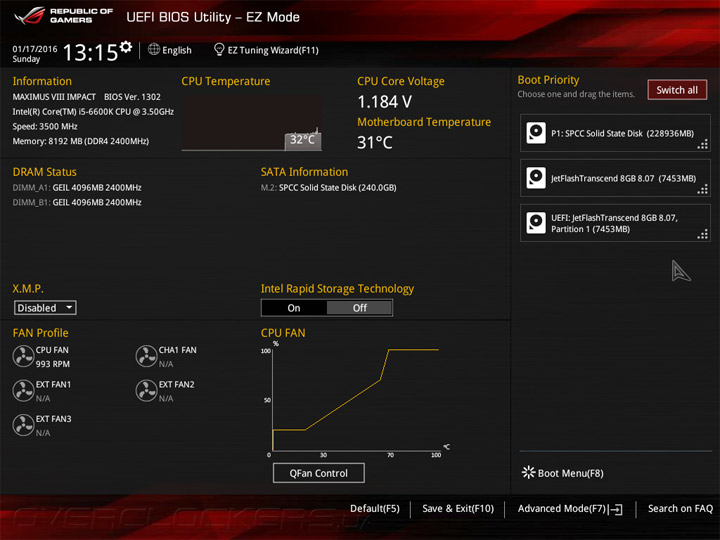
Task: Turn Intel Rapid Storage Technology Off
Action: pos(360,308)
